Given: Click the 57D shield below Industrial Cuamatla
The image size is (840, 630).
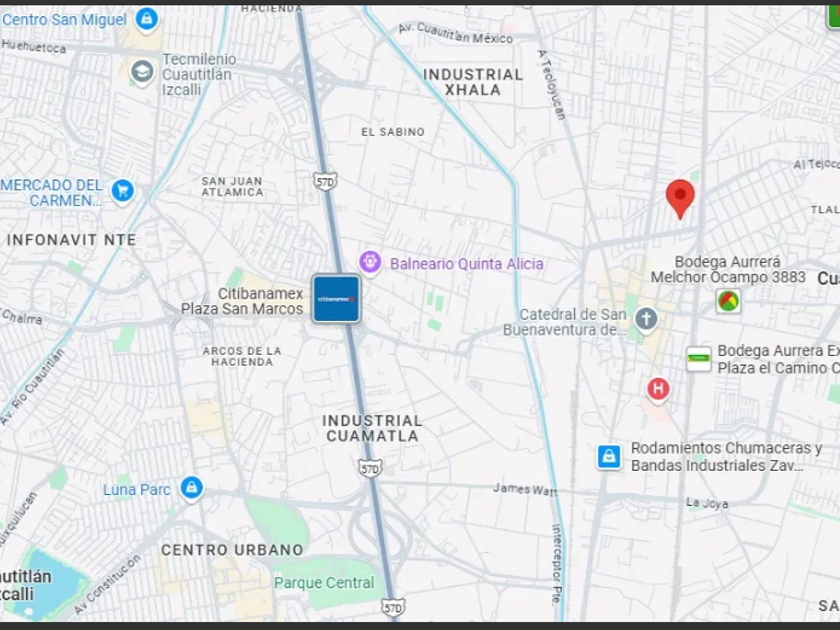Looking at the screenshot, I should pyautogui.click(x=370, y=469).
